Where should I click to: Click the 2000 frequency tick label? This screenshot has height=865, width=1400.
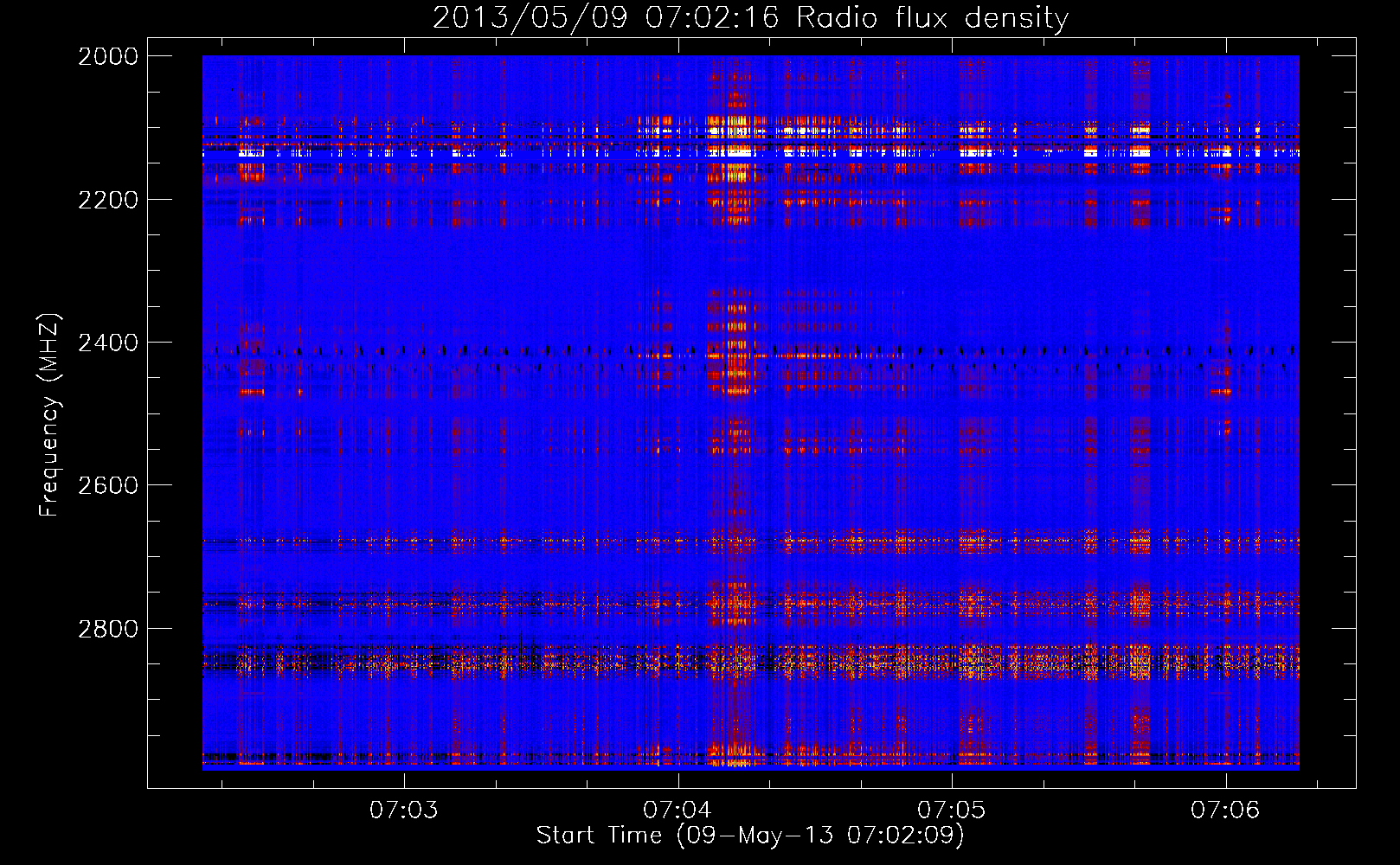pos(108,56)
